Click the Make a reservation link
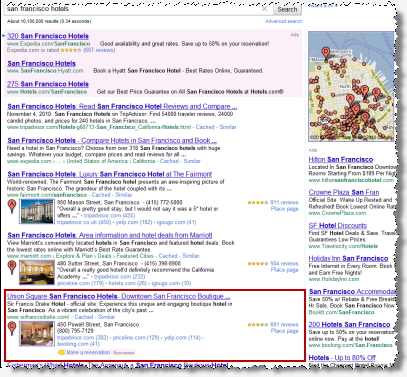 (x=88, y=352)
